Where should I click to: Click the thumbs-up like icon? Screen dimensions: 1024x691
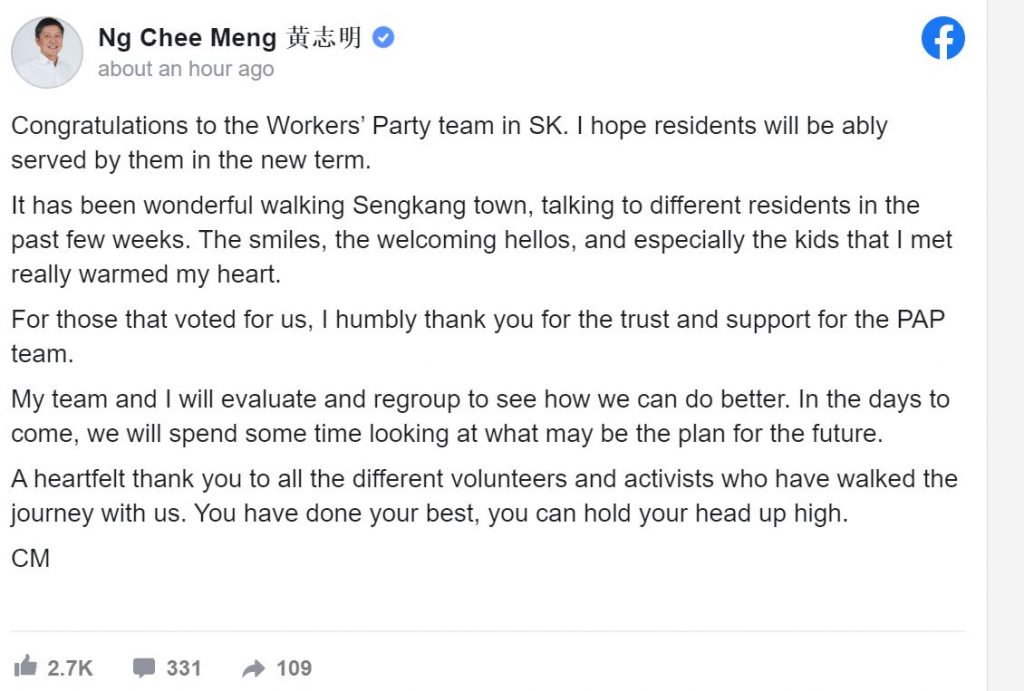pos(25,666)
